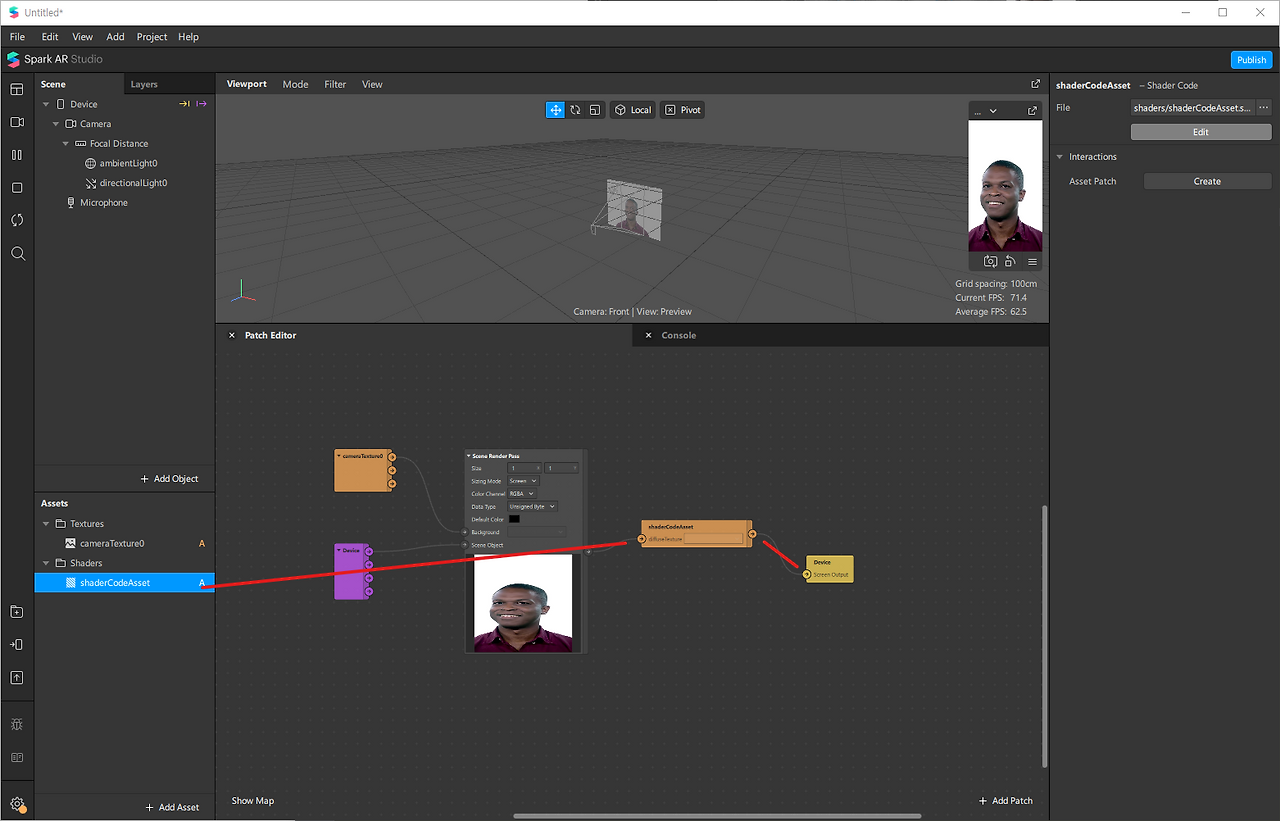This screenshot has height=821, width=1280.
Task: Select the rotate manipulator tool in Viewport
Action: [575, 110]
